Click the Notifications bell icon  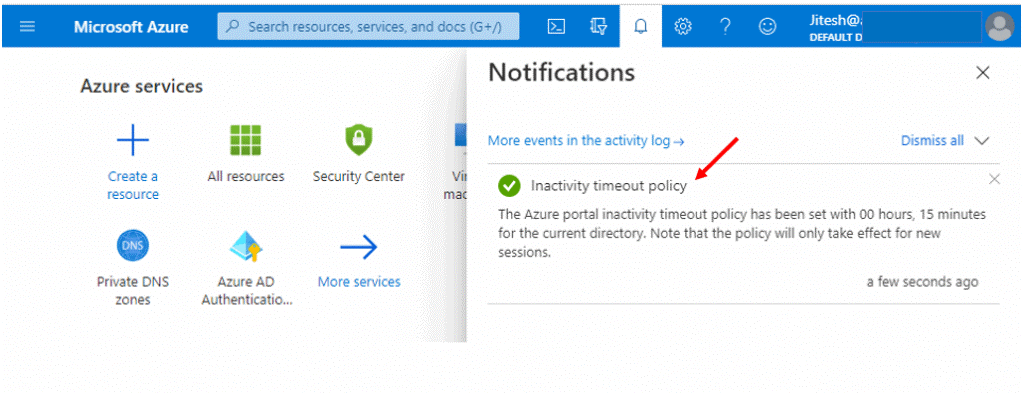[x=641, y=27]
